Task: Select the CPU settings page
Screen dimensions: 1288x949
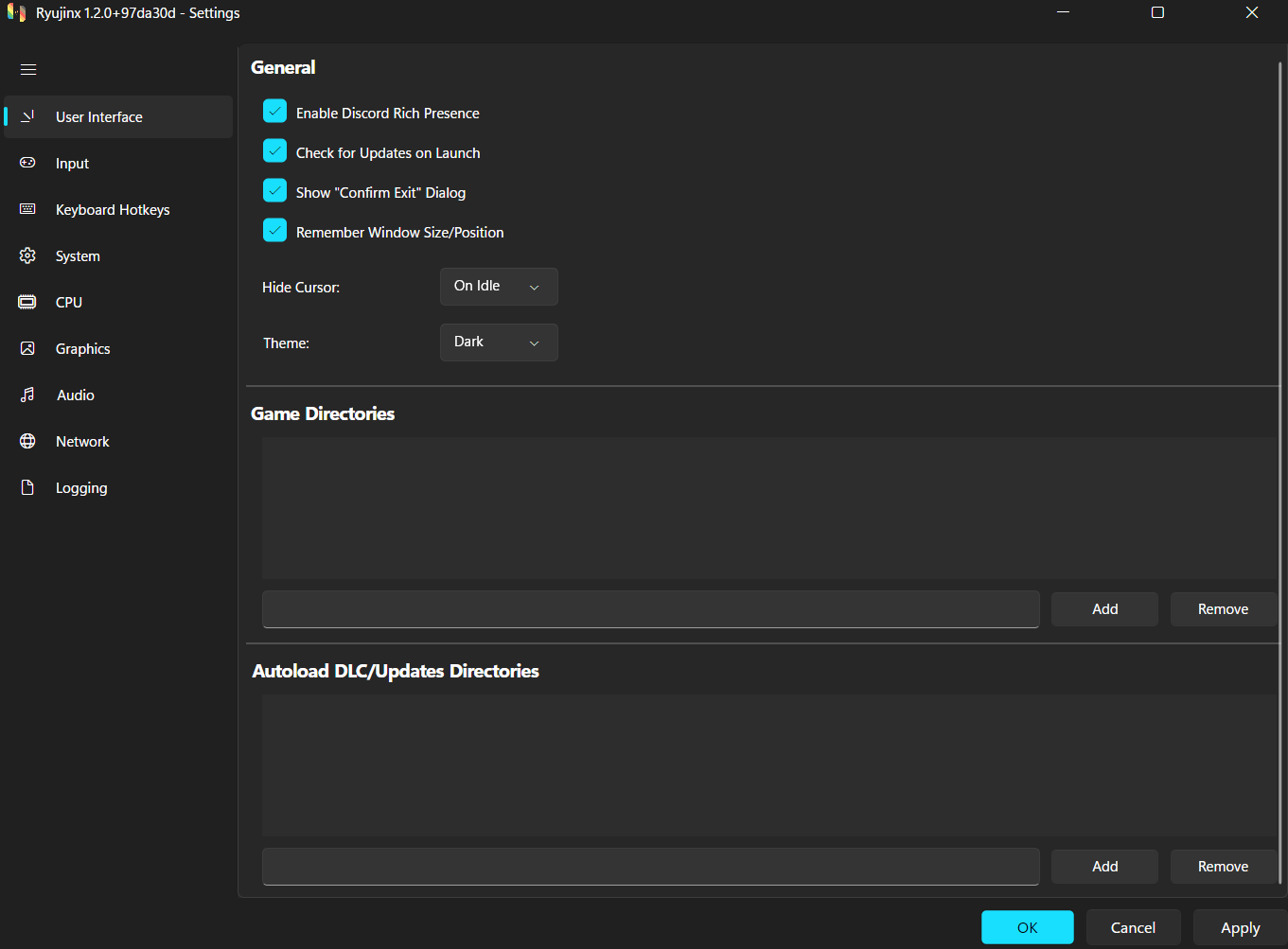Action: click(x=118, y=302)
